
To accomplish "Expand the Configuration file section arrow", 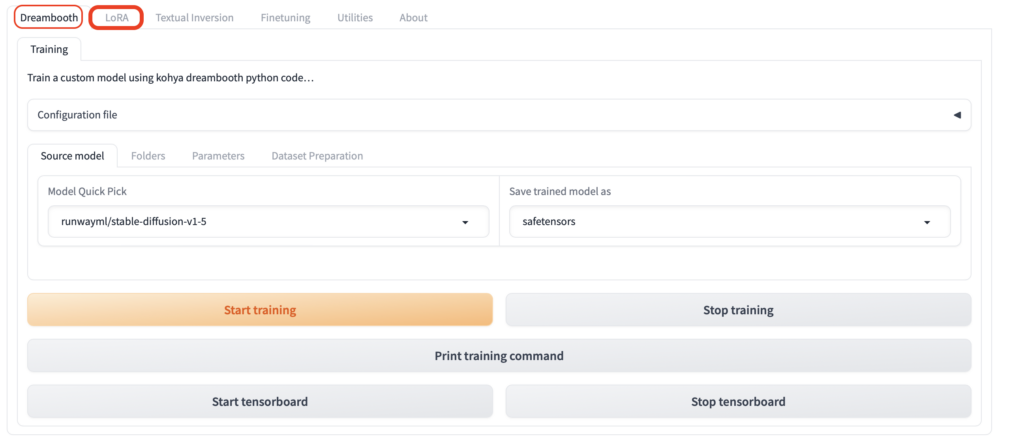I will point(957,115).
